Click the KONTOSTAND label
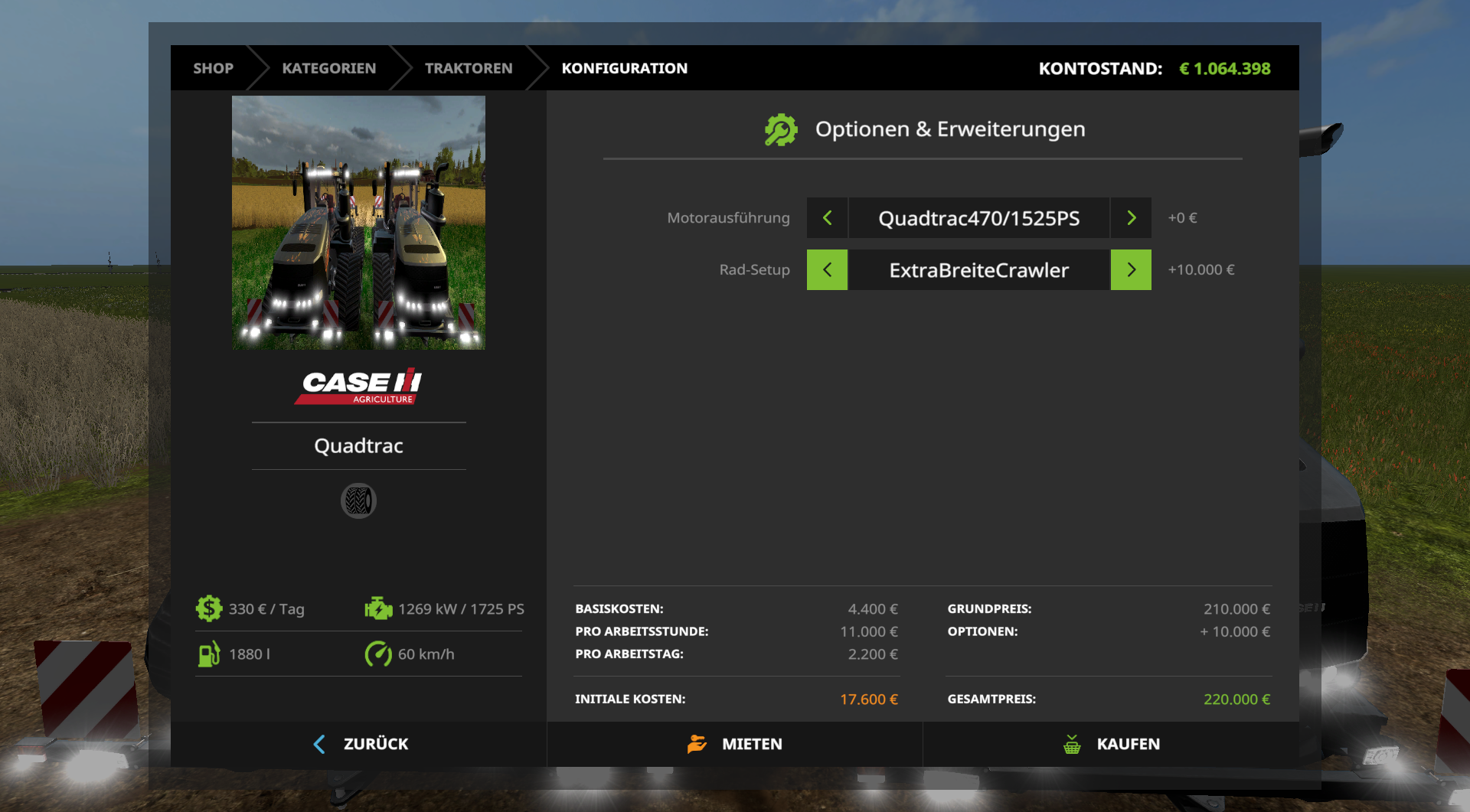 click(x=1100, y=69)
